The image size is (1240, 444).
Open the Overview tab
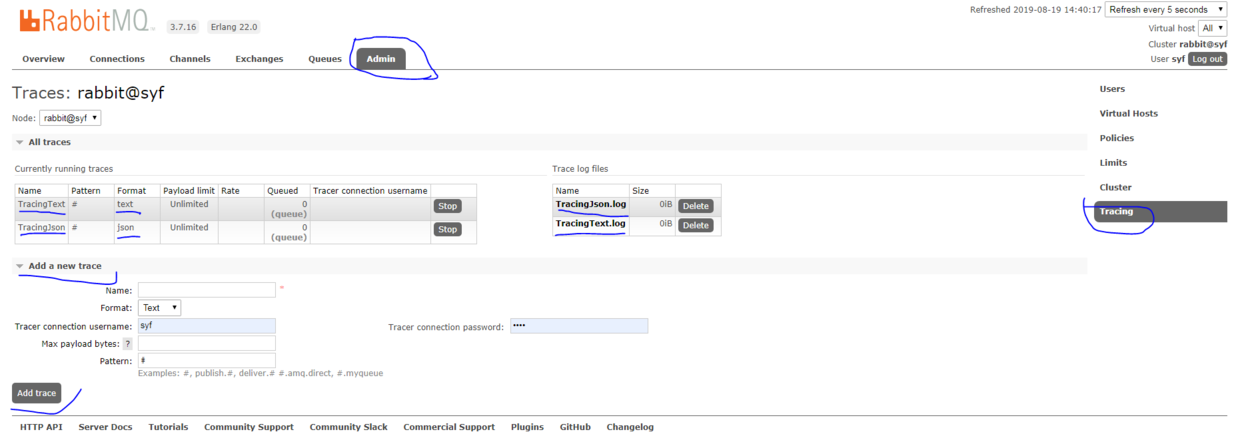43,59
